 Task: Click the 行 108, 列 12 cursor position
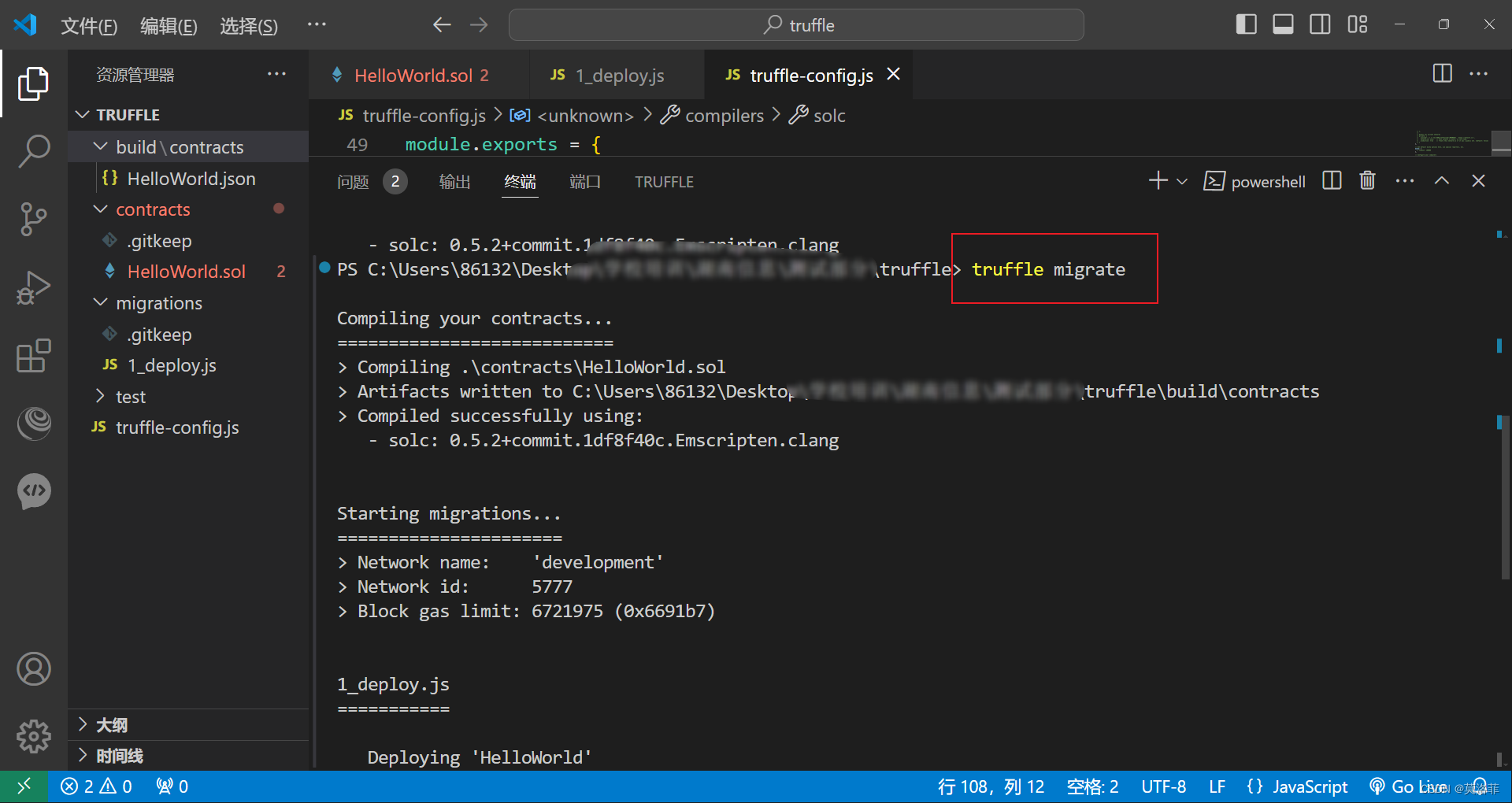click(991, 786)
